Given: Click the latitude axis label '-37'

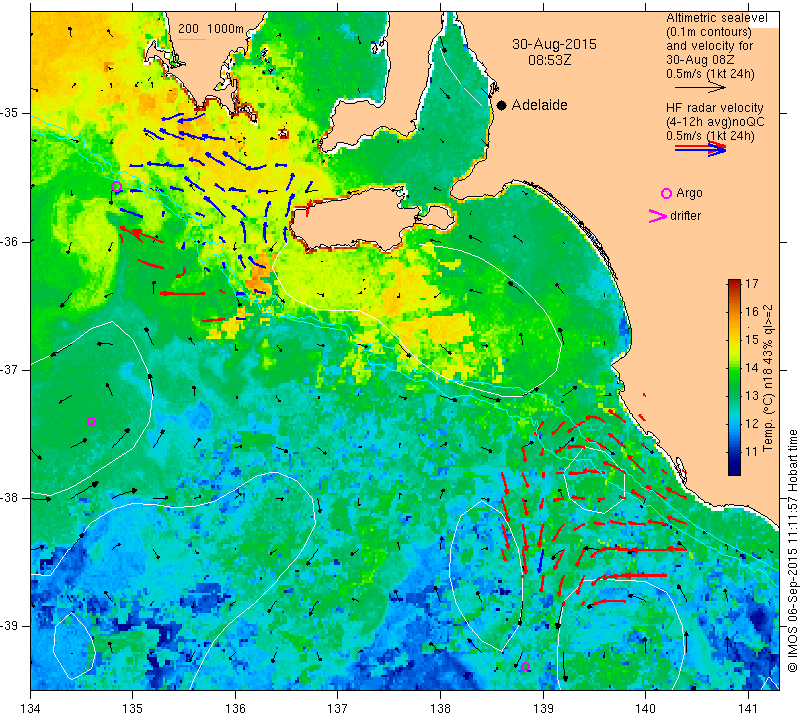Looking at the screenshot, I should [10, 369].
